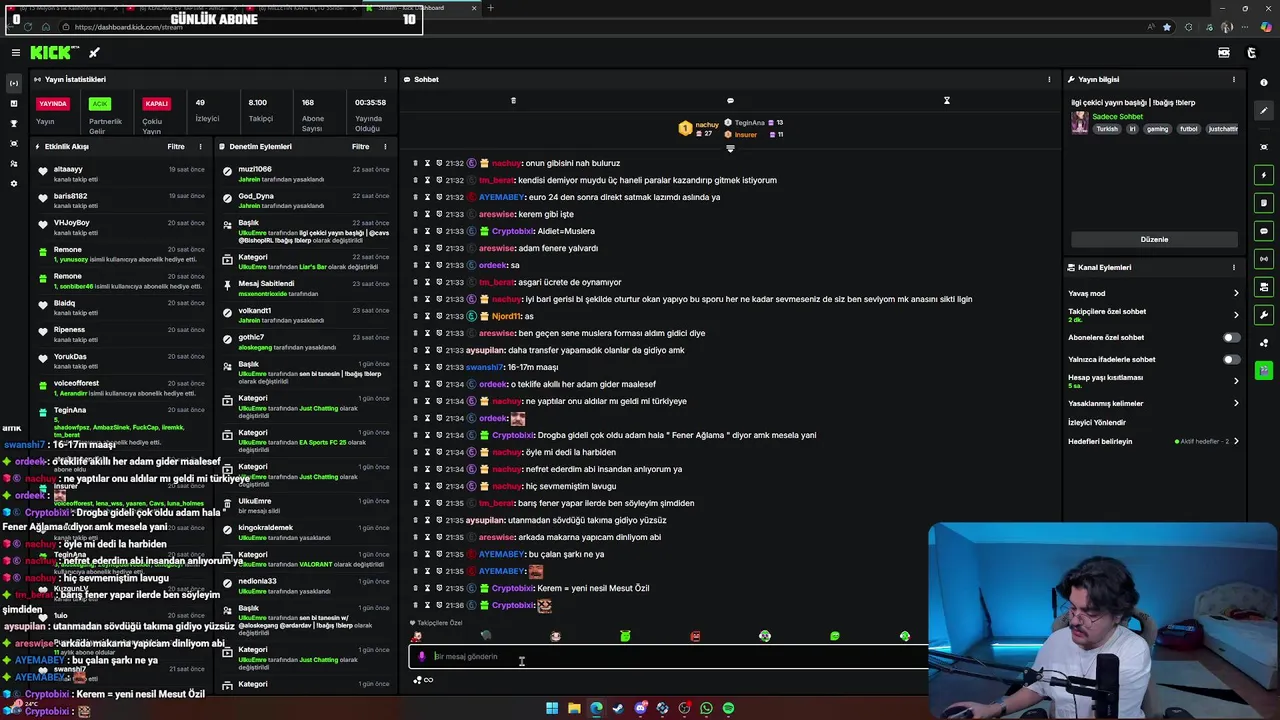Expand Yasaklanmış kelimeler settings

1236,403
